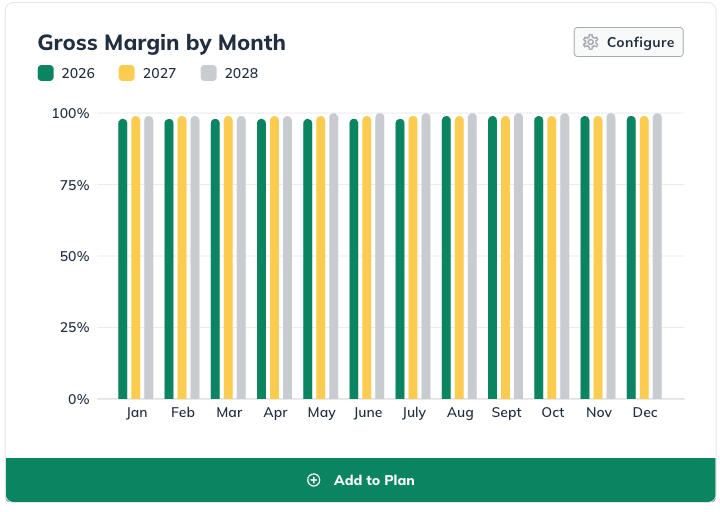720x512 pixels.
Task: Click the Nov axis label
Action: point(599,412)
